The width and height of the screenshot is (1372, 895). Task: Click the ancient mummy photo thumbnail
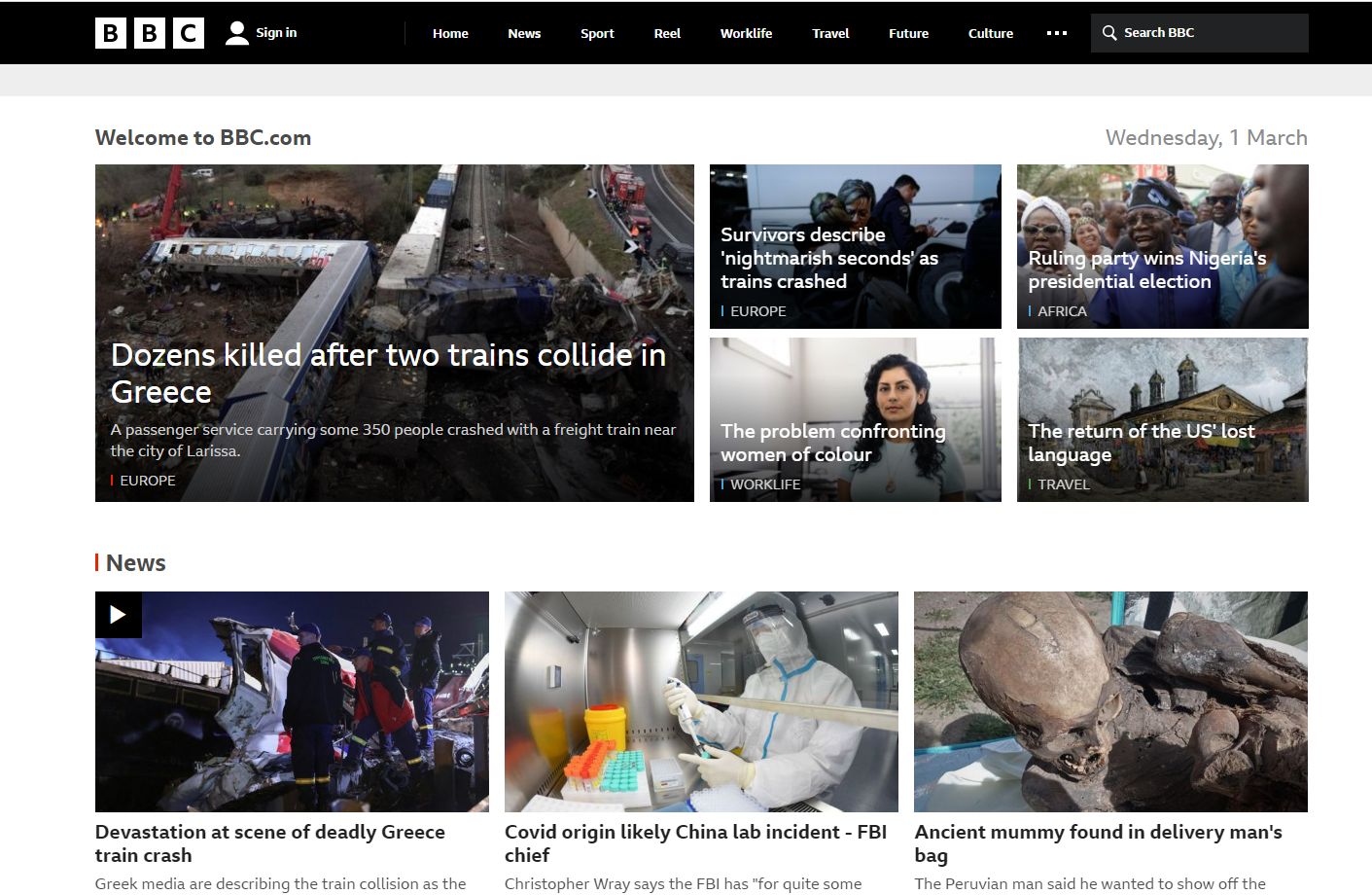click(1110, 701)
